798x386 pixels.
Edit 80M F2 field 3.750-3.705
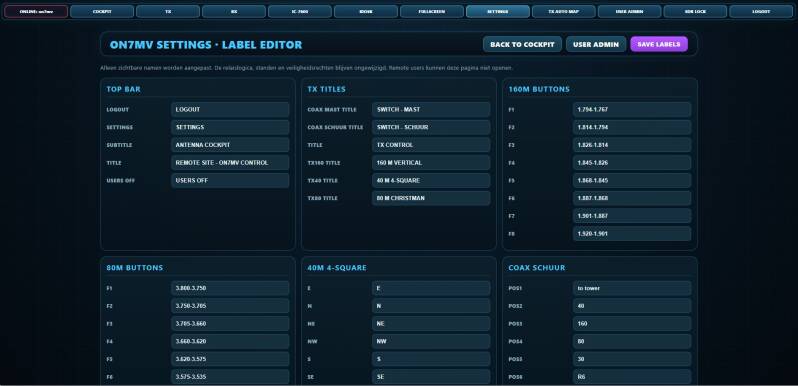pyautogui.click(x=230, y=306)
